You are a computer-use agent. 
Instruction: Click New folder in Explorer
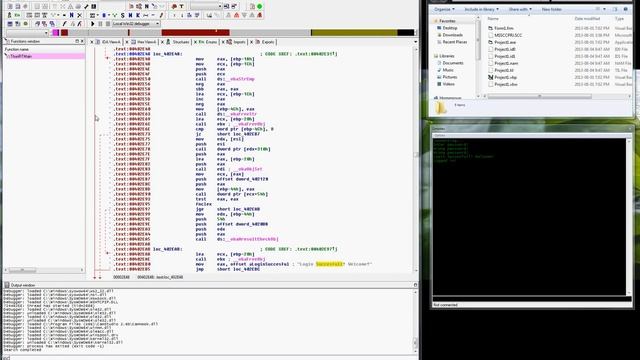[551, 9]
